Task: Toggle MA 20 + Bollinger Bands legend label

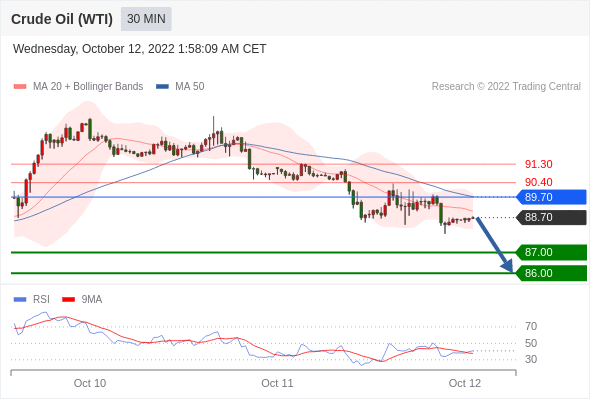Action: 88,87
